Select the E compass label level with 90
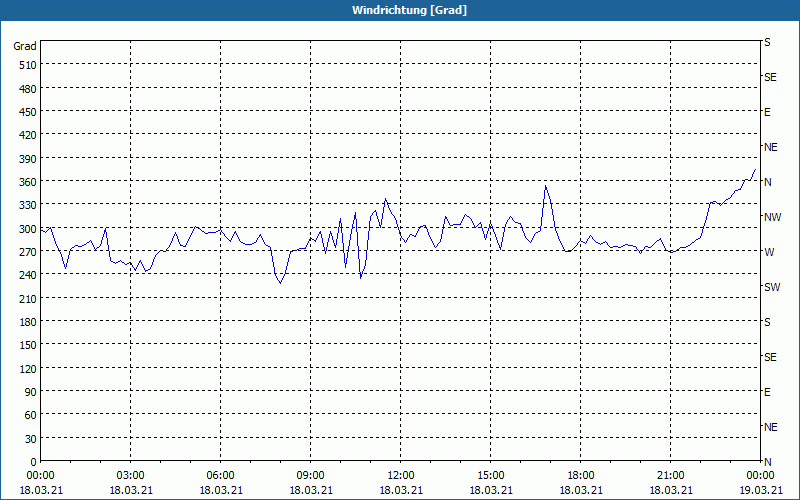 point(767,392)
